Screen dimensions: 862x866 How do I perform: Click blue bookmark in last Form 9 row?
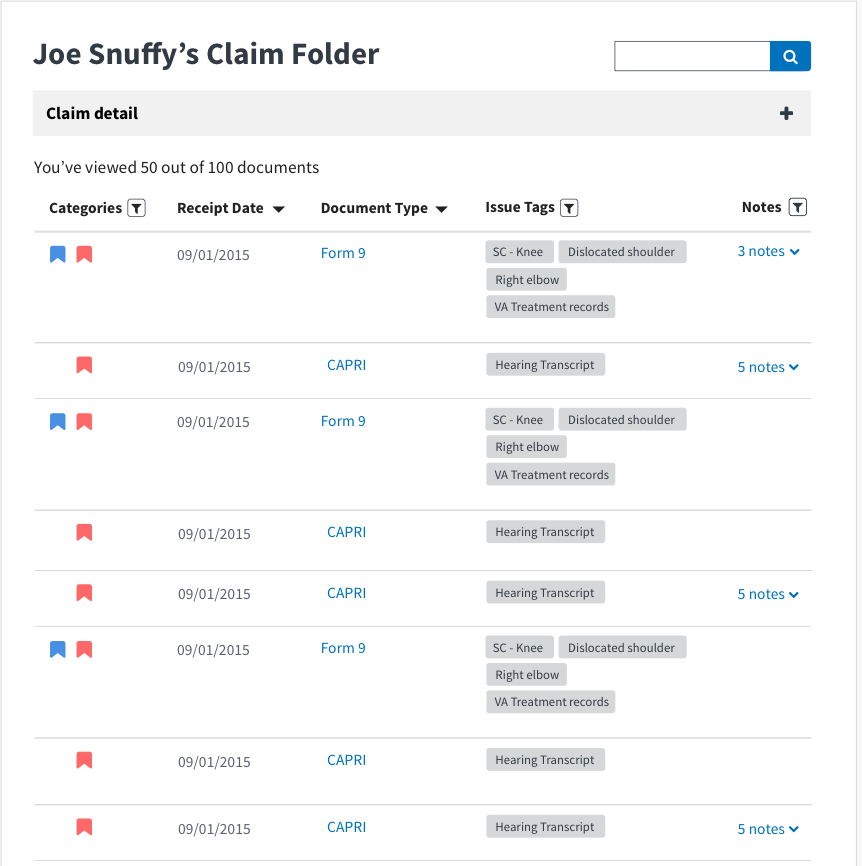click(x=58, y=650)
